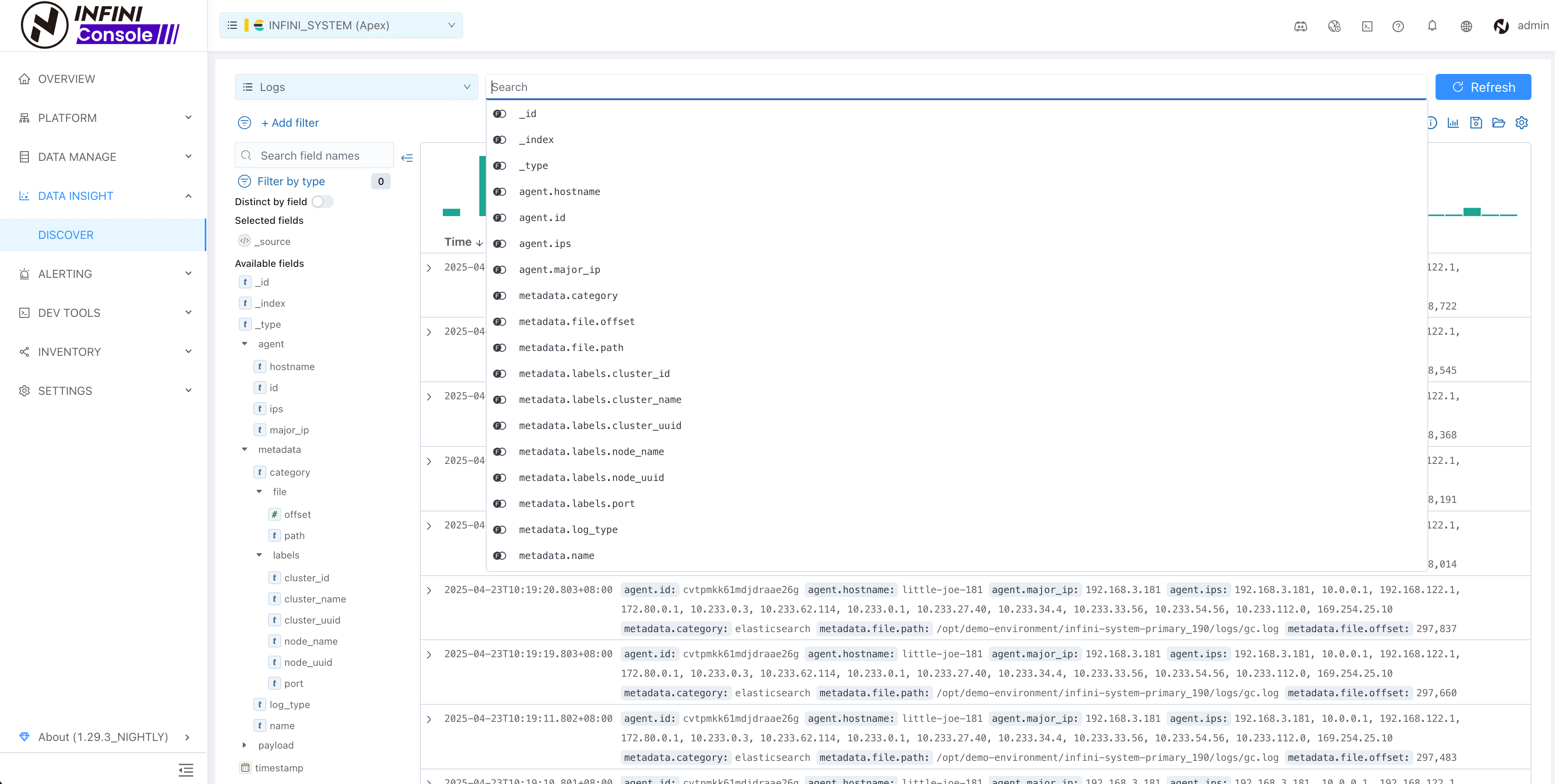Screen dimensions: 1555x784
Task: Open the settings gear icon above results
Action: pos(1522,123)
